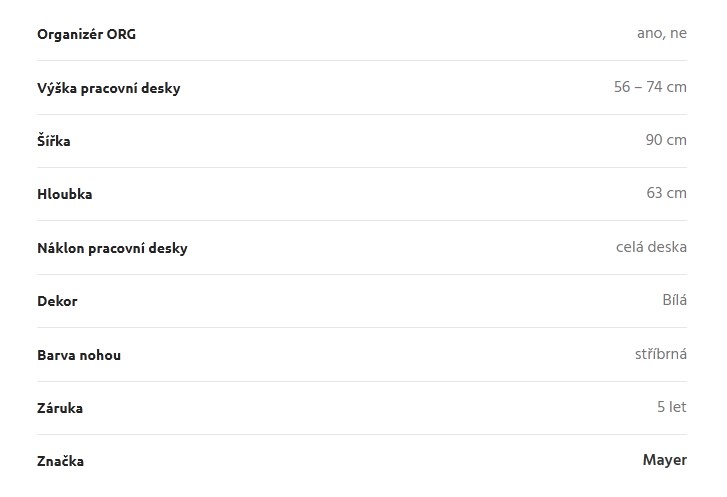Viewport: 727px width, 497px height.
Task: Select the Značka parameter label
Action: (x=60, y=461)
